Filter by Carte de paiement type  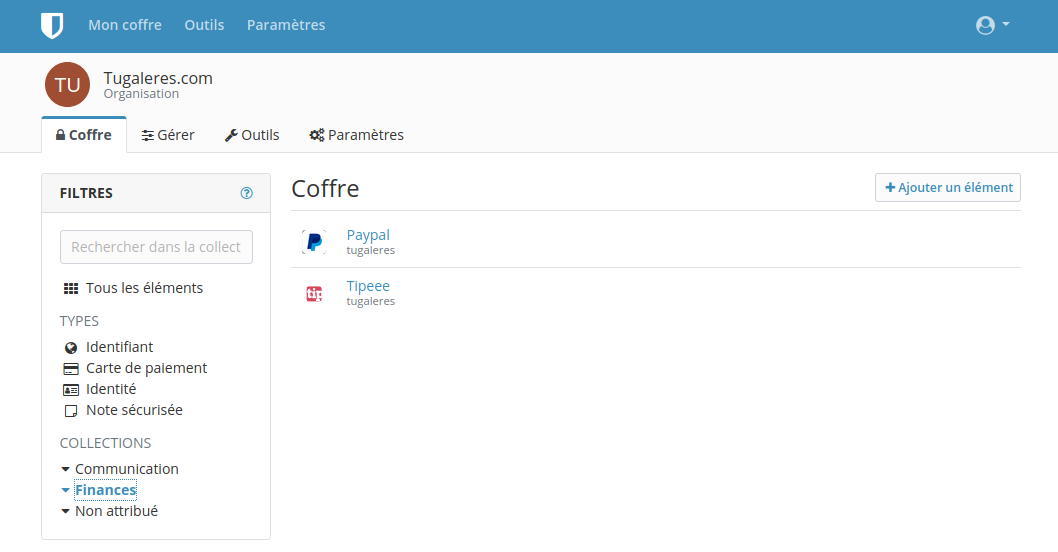pos(146,368)
